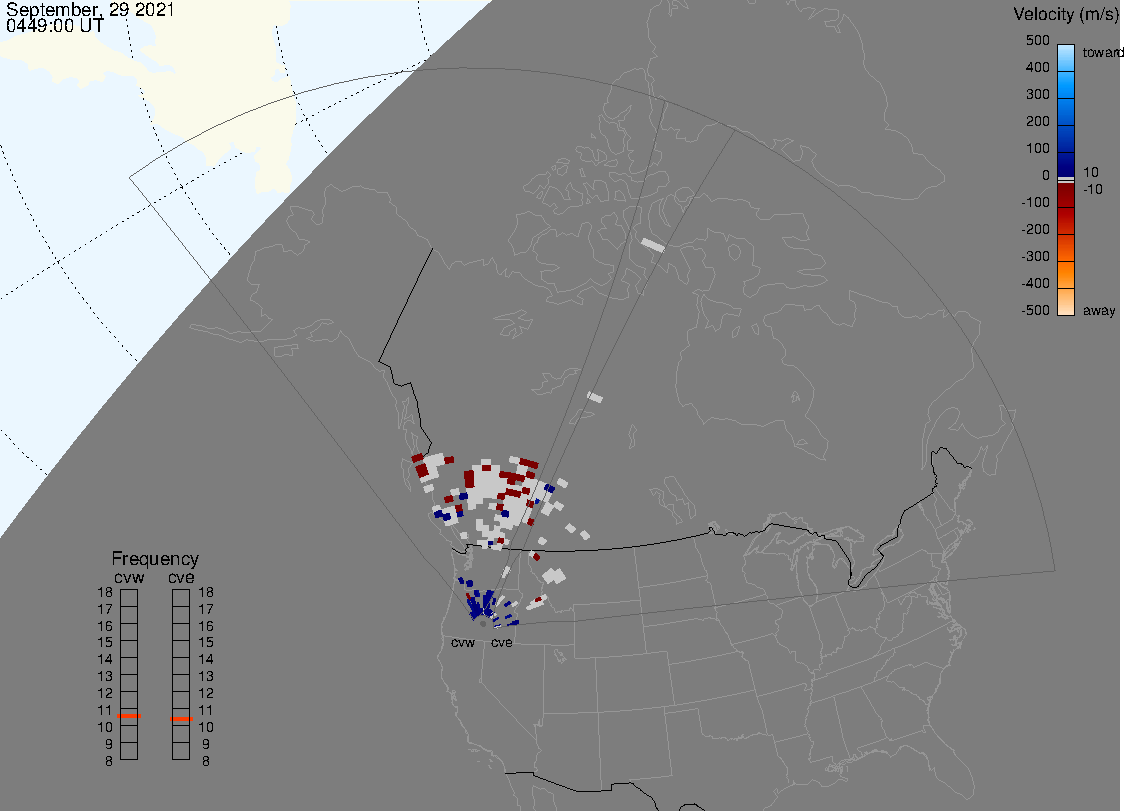Click the 'Frequency' legend title

click(155, 559)
